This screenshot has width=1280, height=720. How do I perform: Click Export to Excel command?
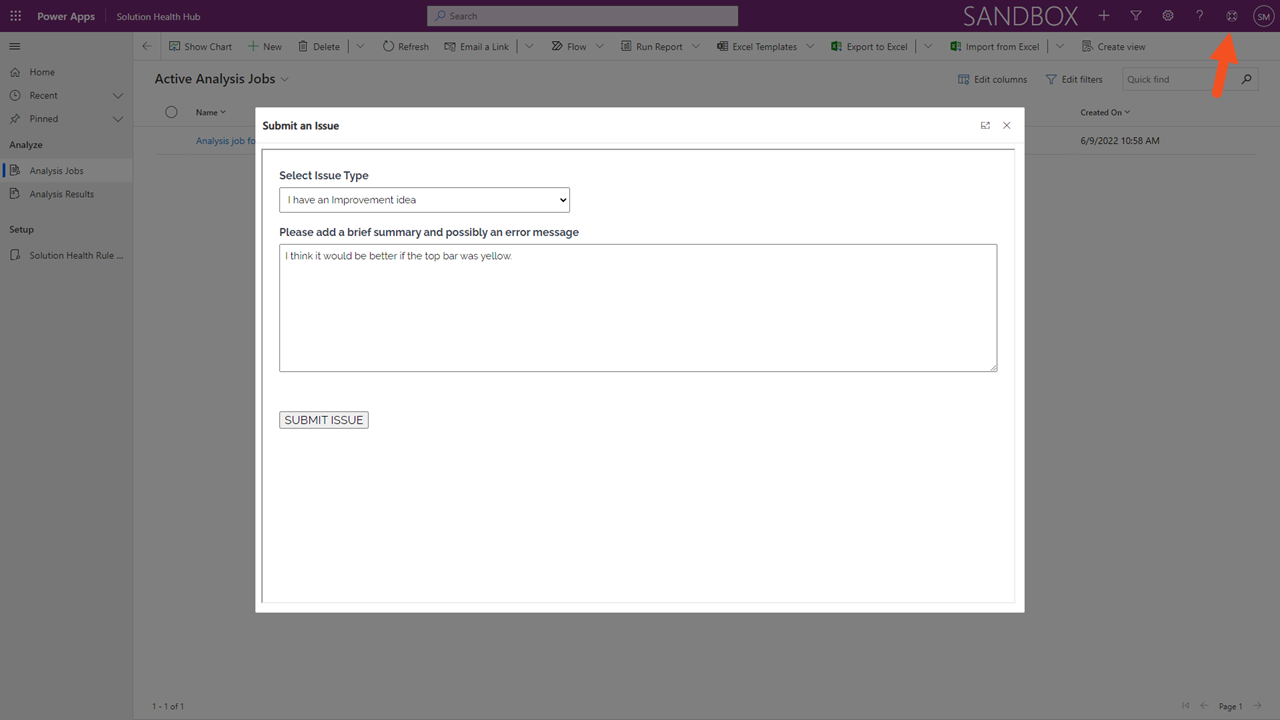point(869,46)
